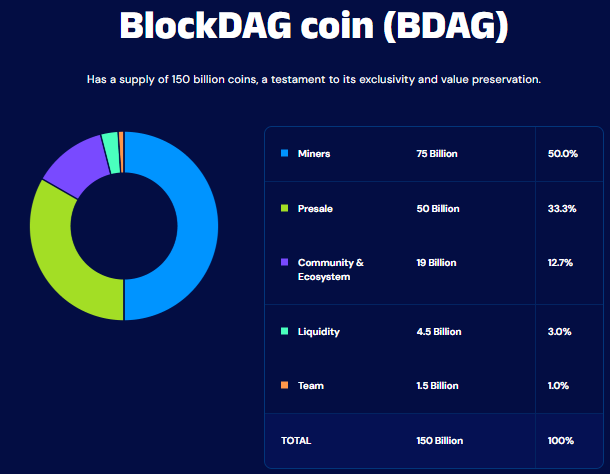Click the Miners row label
The image size is (610, 474).
tap(314, 154)
